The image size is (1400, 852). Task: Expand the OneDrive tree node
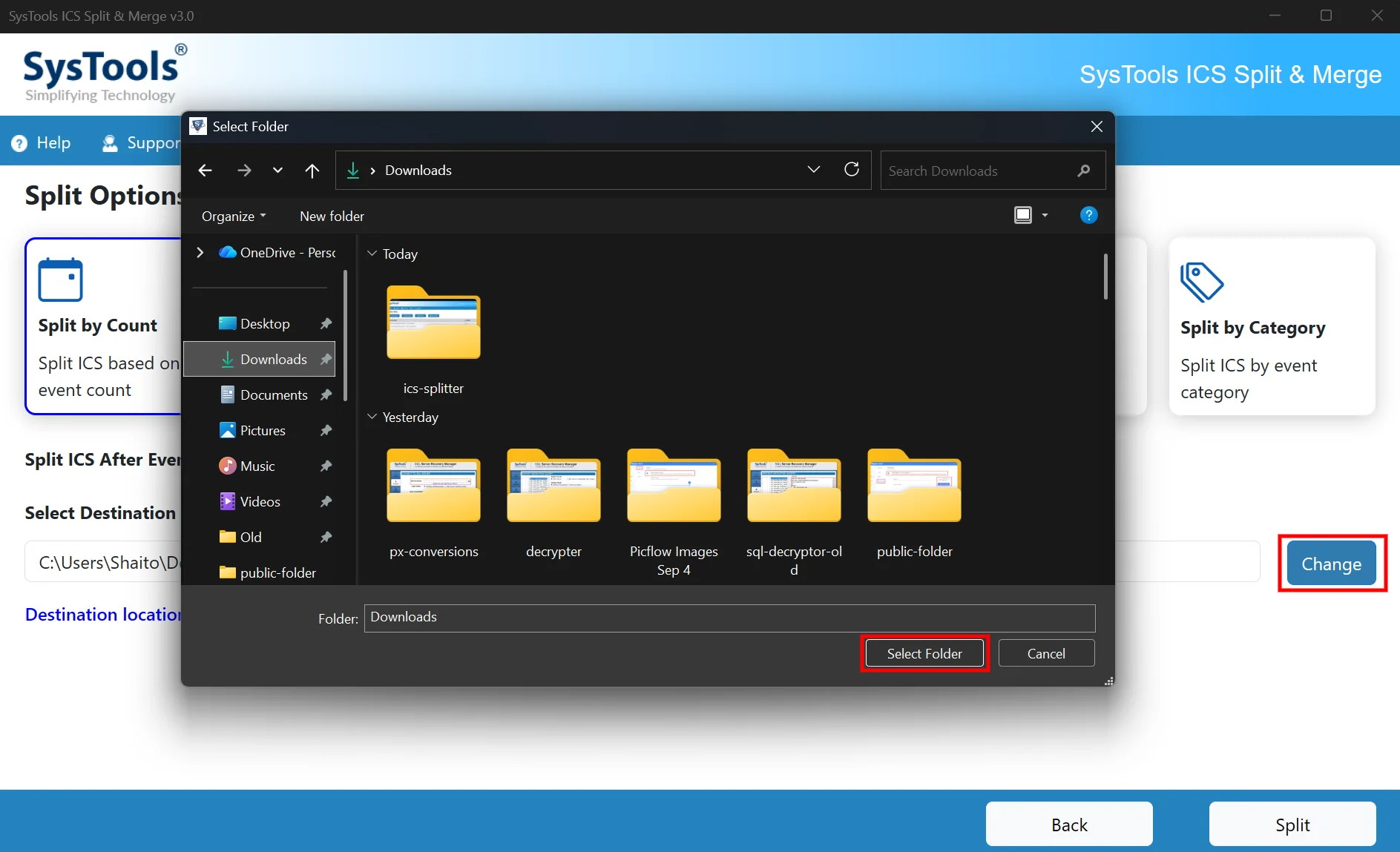coord(200,252)
